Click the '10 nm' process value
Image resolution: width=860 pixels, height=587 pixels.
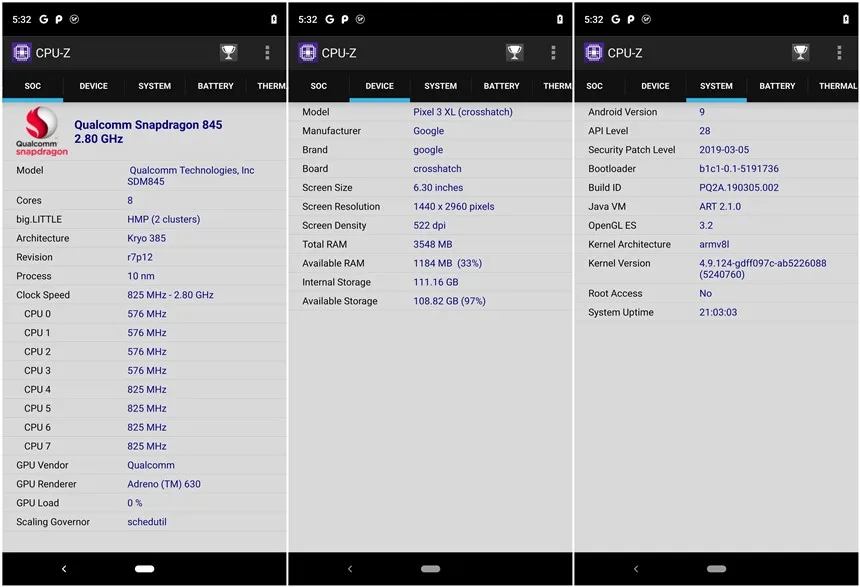click(141, 276)
